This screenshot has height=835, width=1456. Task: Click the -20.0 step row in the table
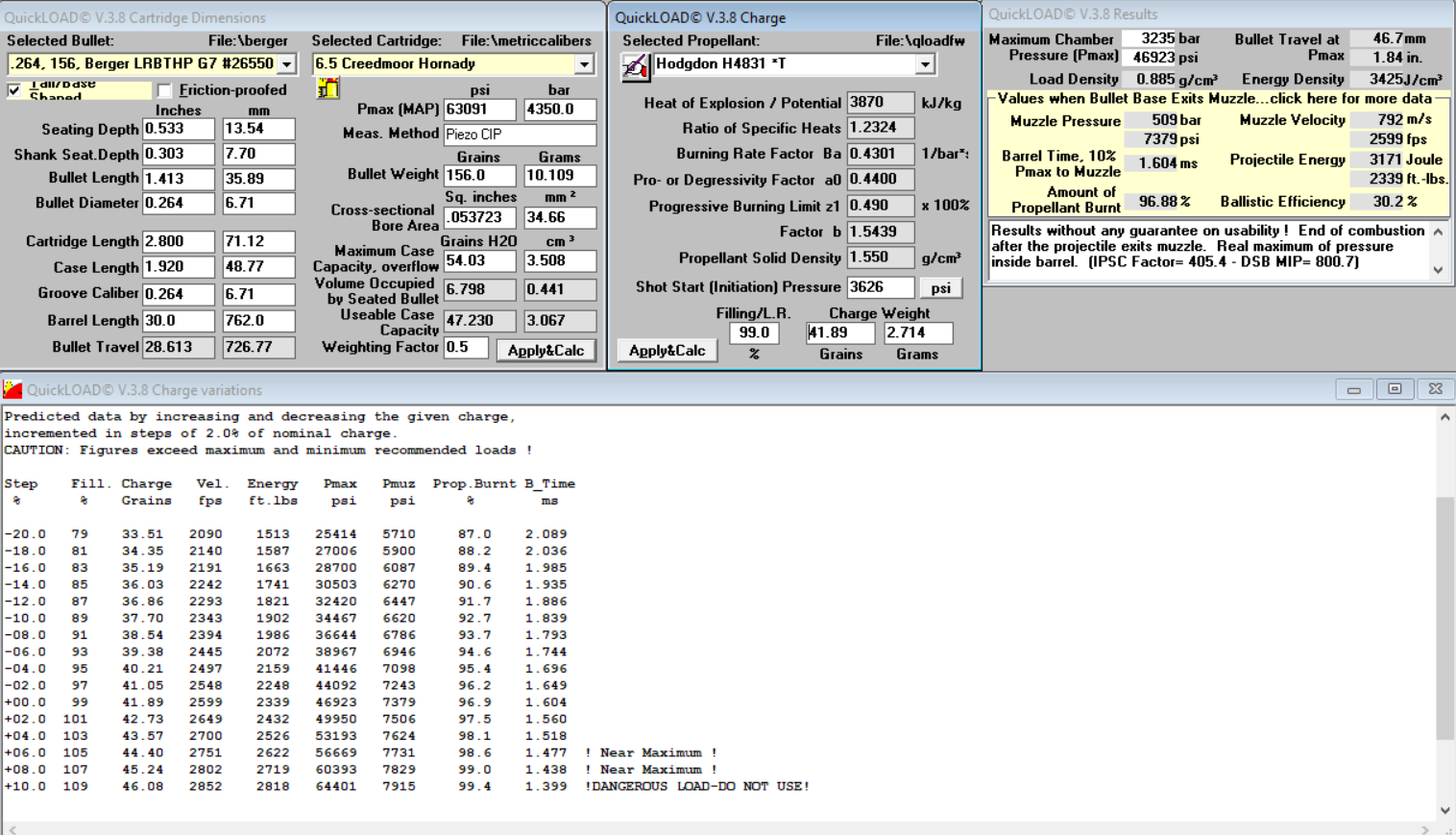[285, 533]
